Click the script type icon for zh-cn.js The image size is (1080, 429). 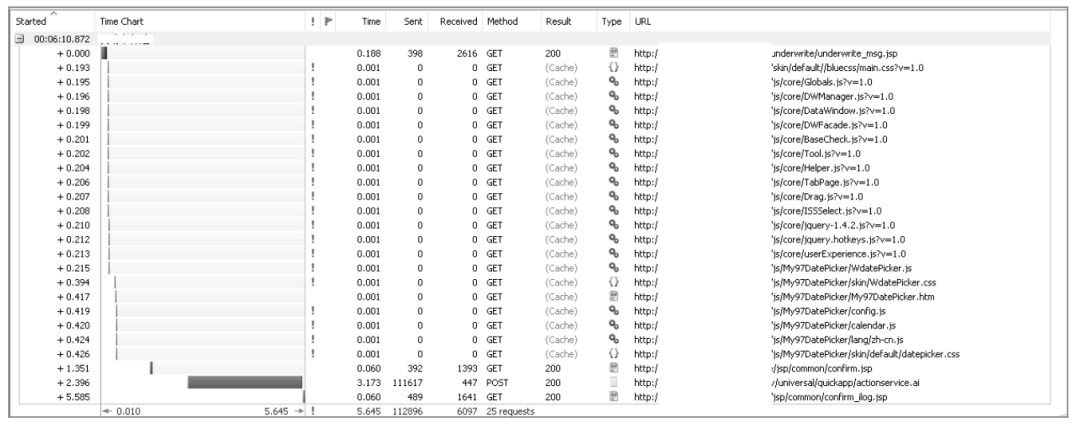[614, 339]
